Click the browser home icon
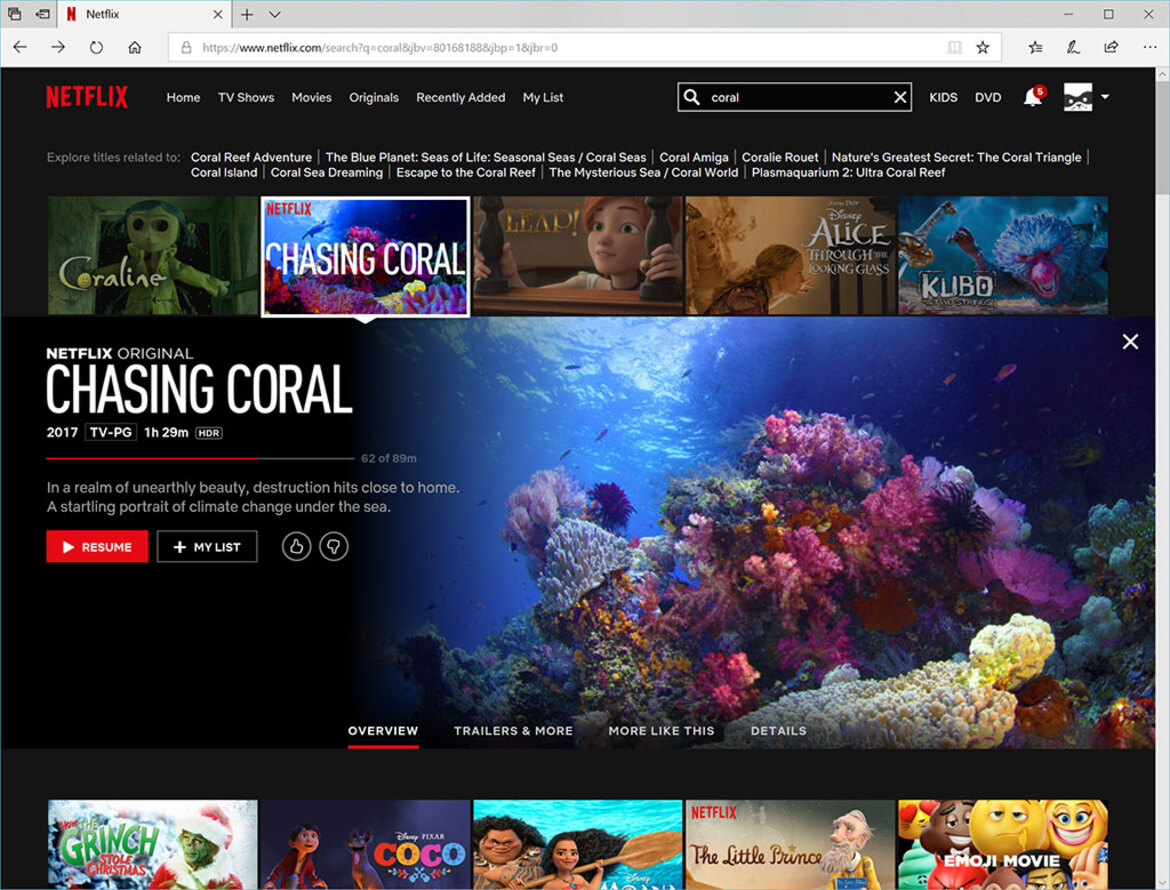 click(x=134, y=47)
